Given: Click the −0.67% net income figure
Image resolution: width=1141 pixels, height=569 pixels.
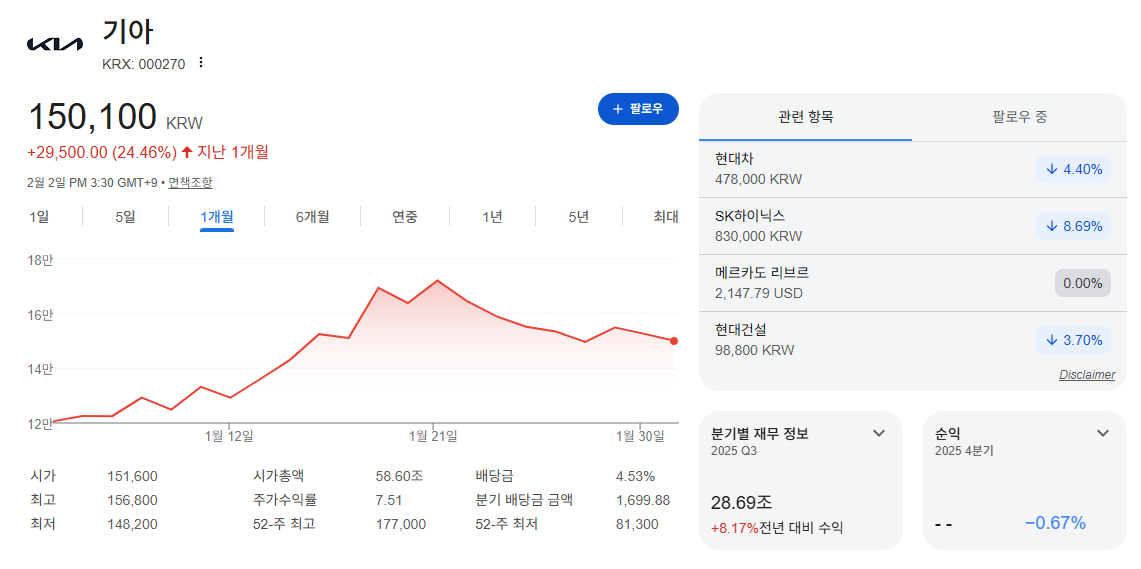Looking at the screenshot, I should tap(1055, 522).
